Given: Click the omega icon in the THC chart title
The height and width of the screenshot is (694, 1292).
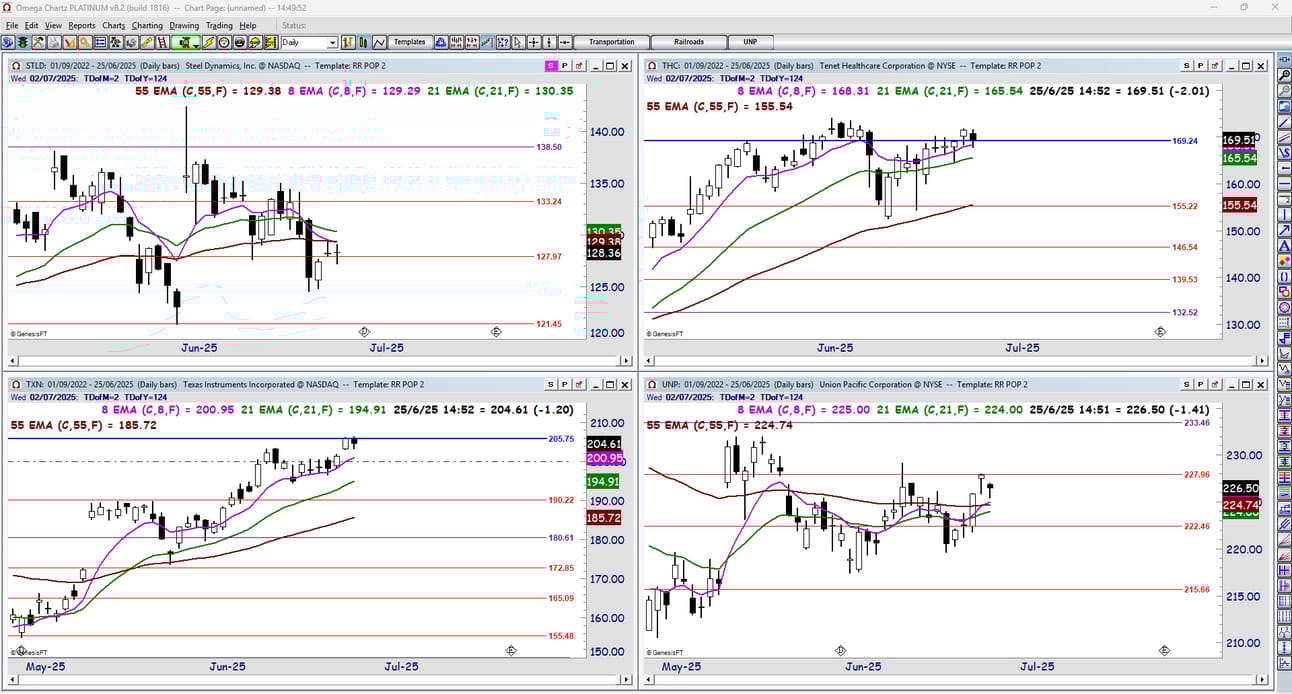Looking at the screenshot, I should (x=651, y=66).
